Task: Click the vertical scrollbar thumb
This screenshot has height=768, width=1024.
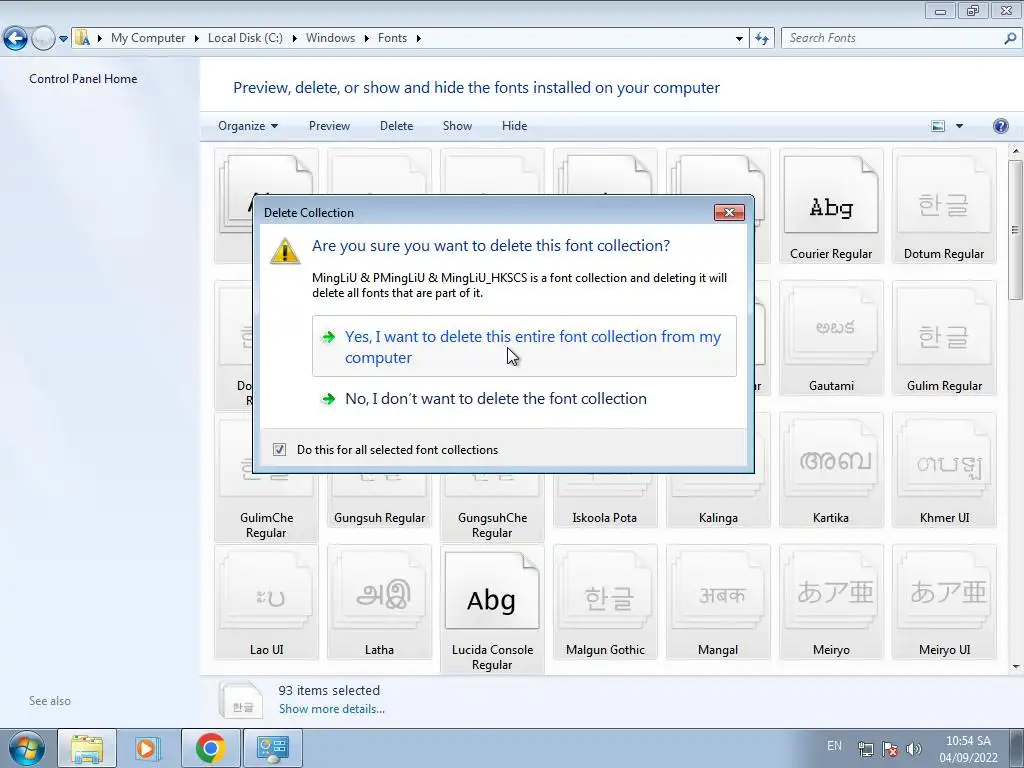Action: click(1015, 229)
